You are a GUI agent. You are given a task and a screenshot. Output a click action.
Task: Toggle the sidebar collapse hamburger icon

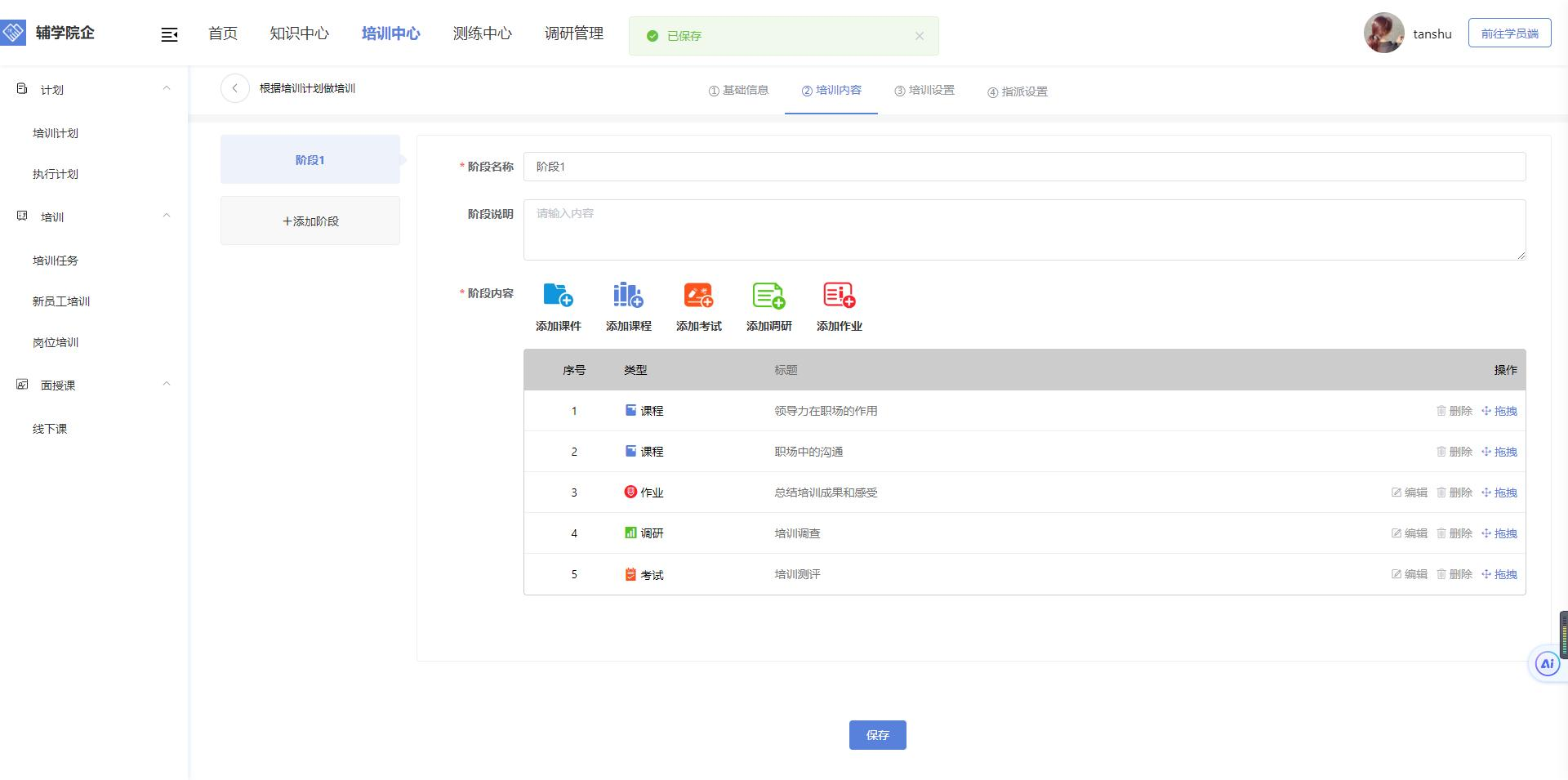point(169,34)
